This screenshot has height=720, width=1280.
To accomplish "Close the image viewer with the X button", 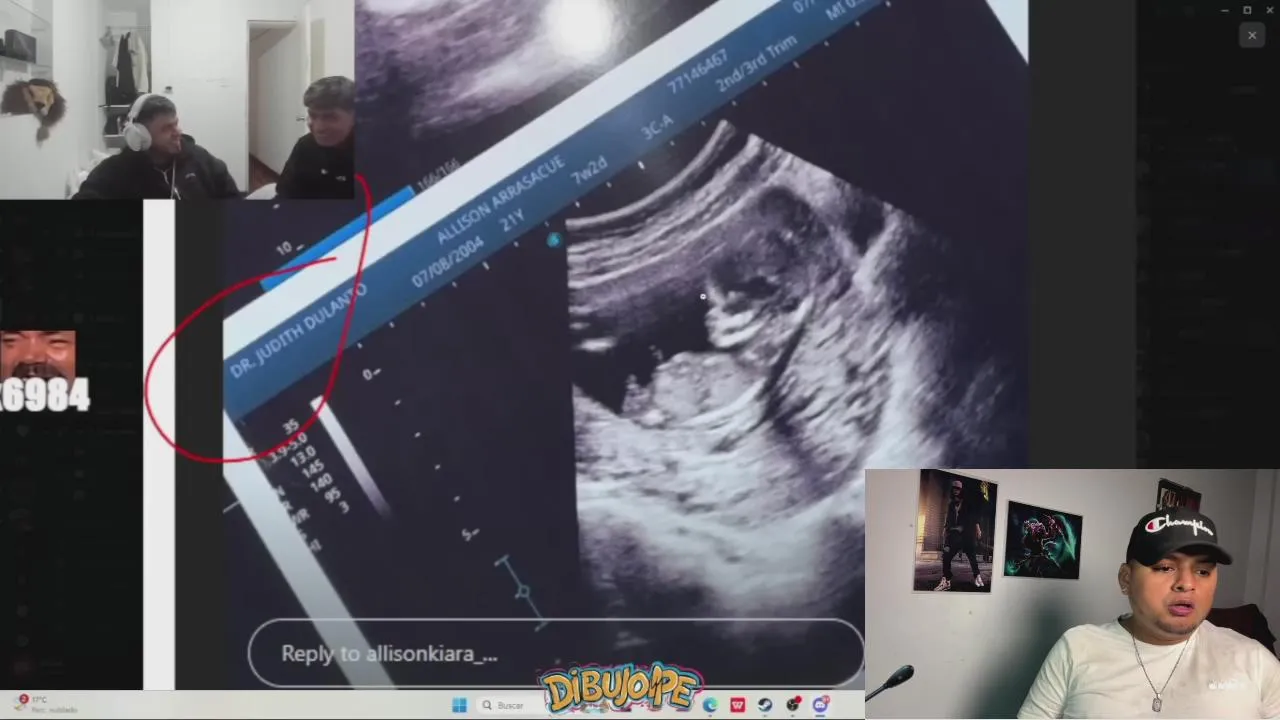I will pos(1252,35).
